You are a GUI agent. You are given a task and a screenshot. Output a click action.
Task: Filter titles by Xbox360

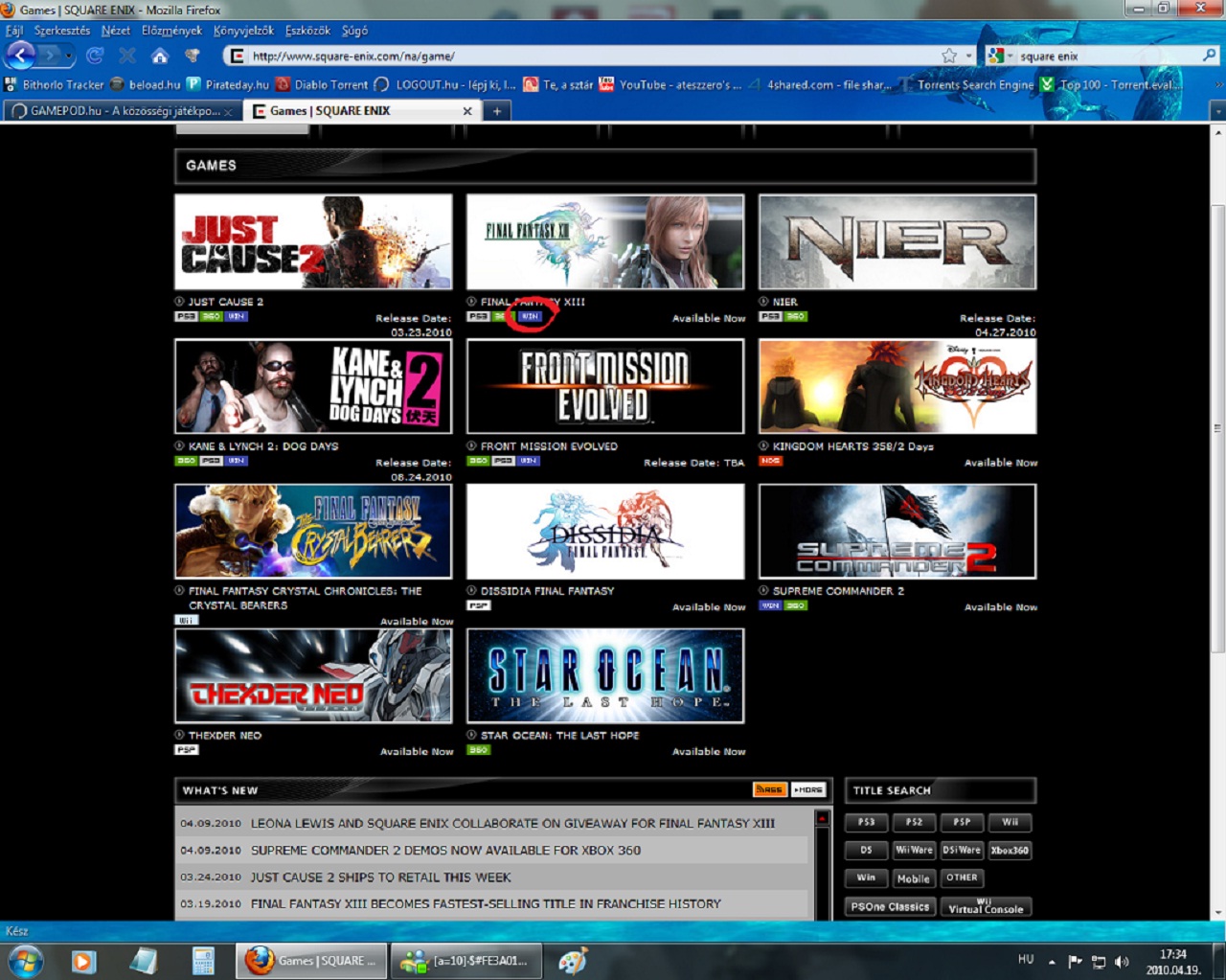pyautogui.click(x=1010, y=850)
